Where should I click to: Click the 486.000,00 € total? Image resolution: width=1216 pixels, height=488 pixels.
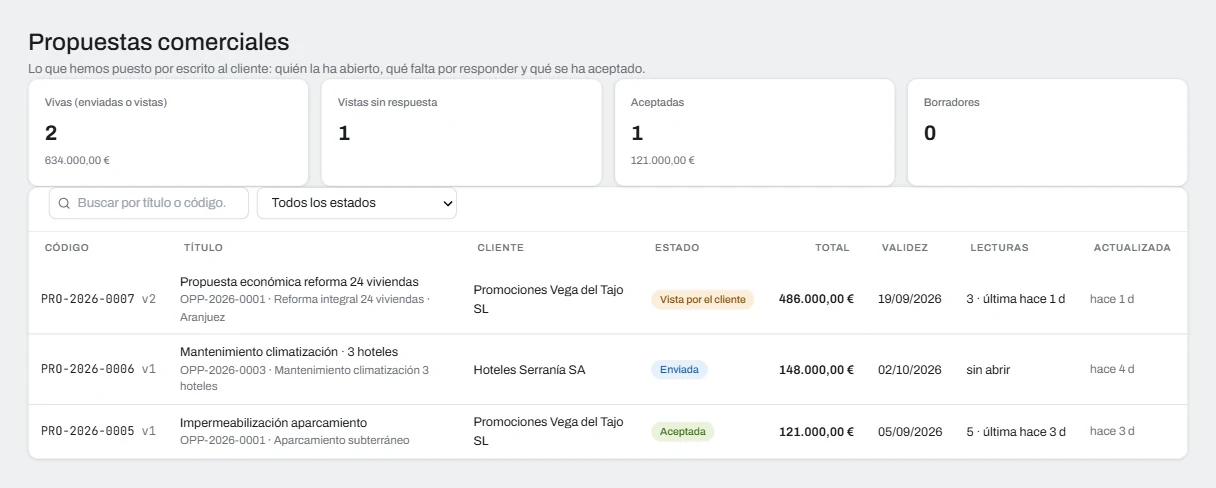(x=816, y=299)
